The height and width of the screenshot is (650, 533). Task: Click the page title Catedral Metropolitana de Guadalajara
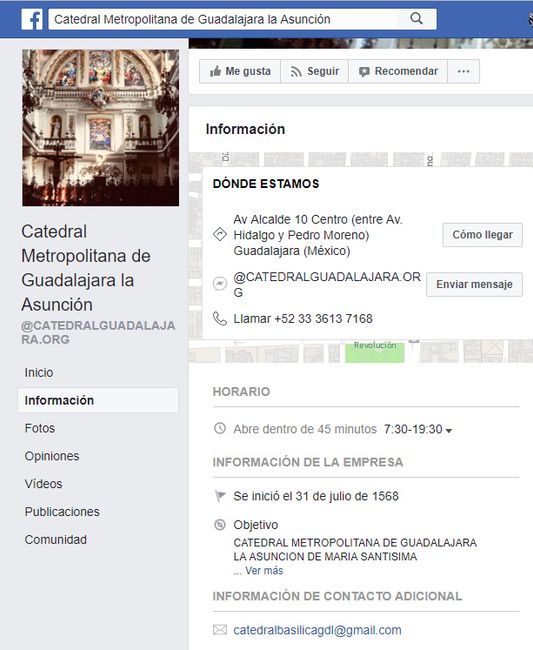click(x=86, y=268)
